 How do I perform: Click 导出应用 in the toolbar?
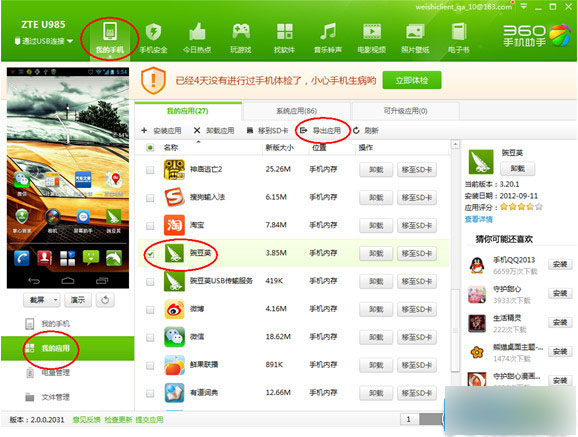pos(320,131)
